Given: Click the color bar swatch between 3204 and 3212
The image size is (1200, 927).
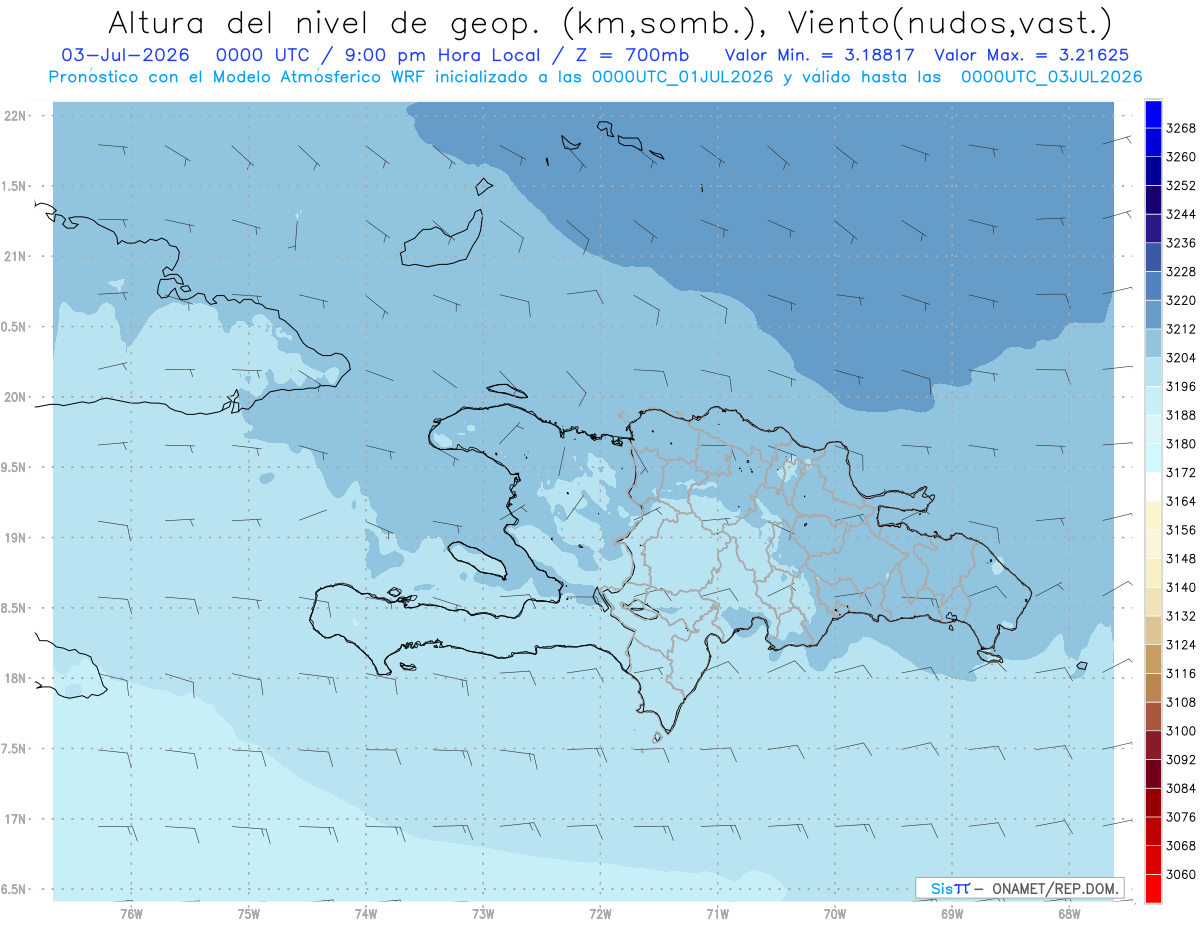Looking at the screenshot, I should point(1153,343).
